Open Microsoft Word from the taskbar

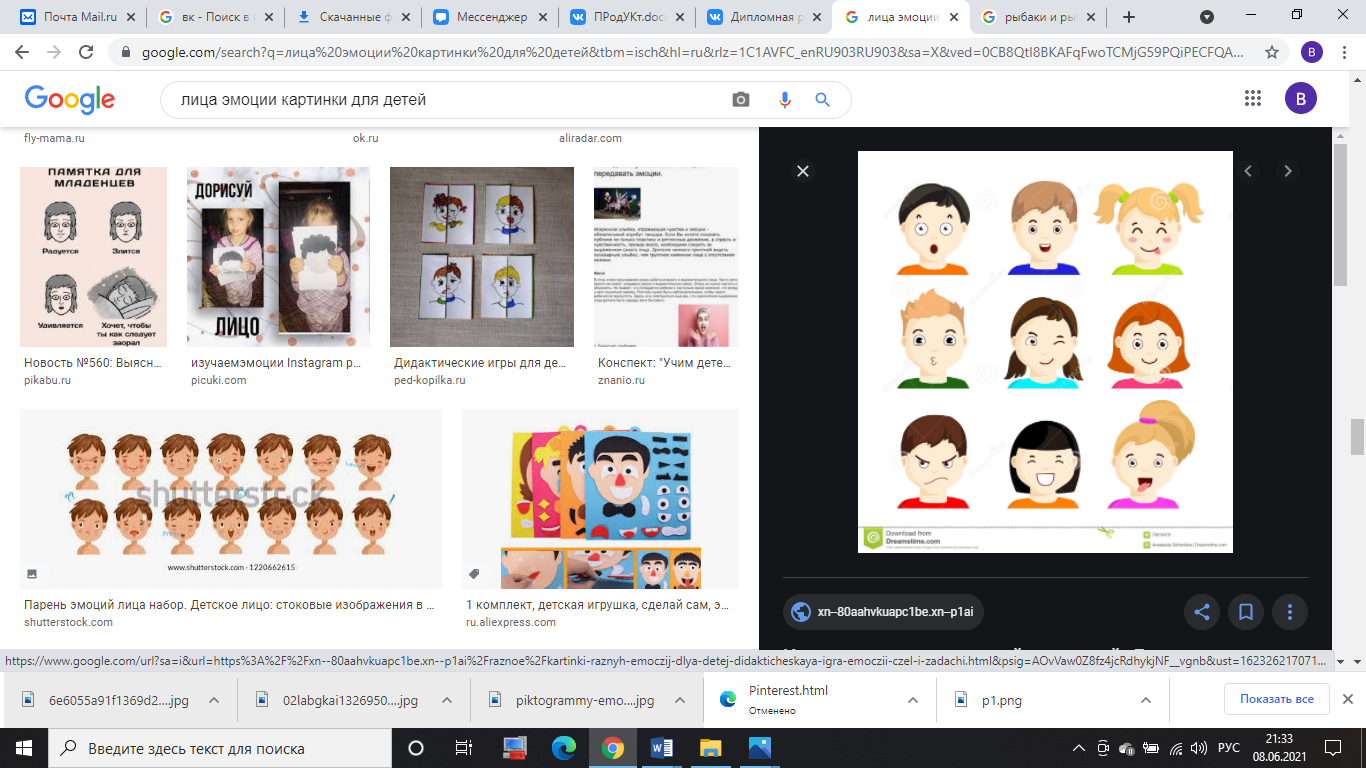[x=662, y=747]
